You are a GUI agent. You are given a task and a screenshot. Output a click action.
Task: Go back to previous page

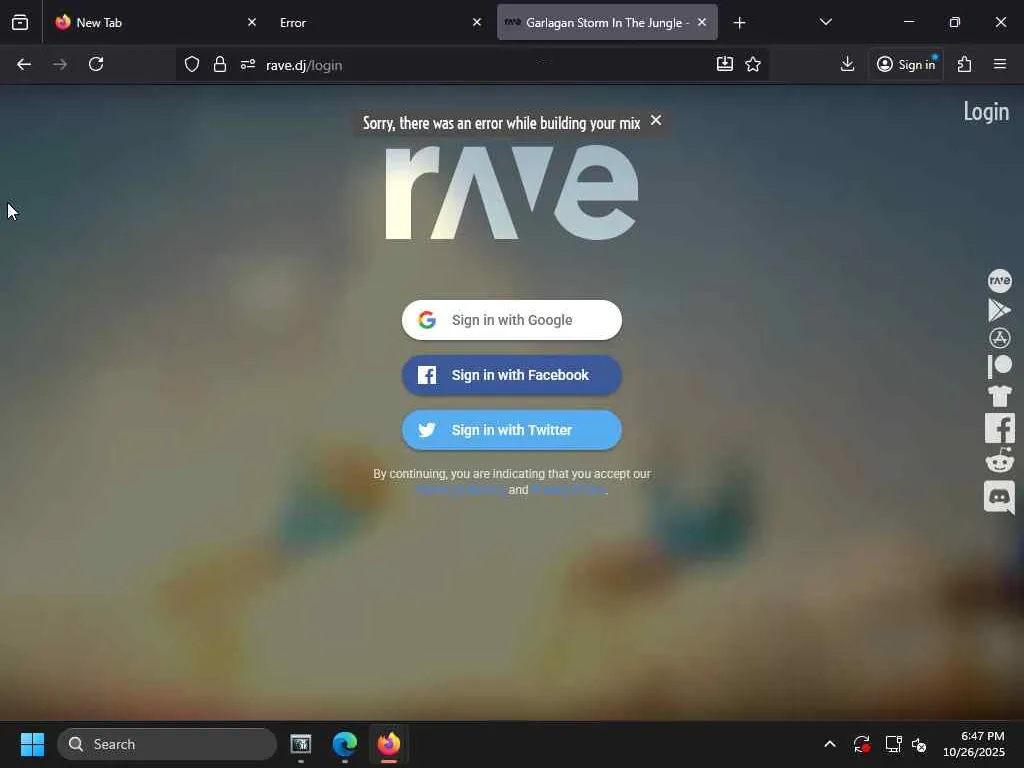[24, 64]
